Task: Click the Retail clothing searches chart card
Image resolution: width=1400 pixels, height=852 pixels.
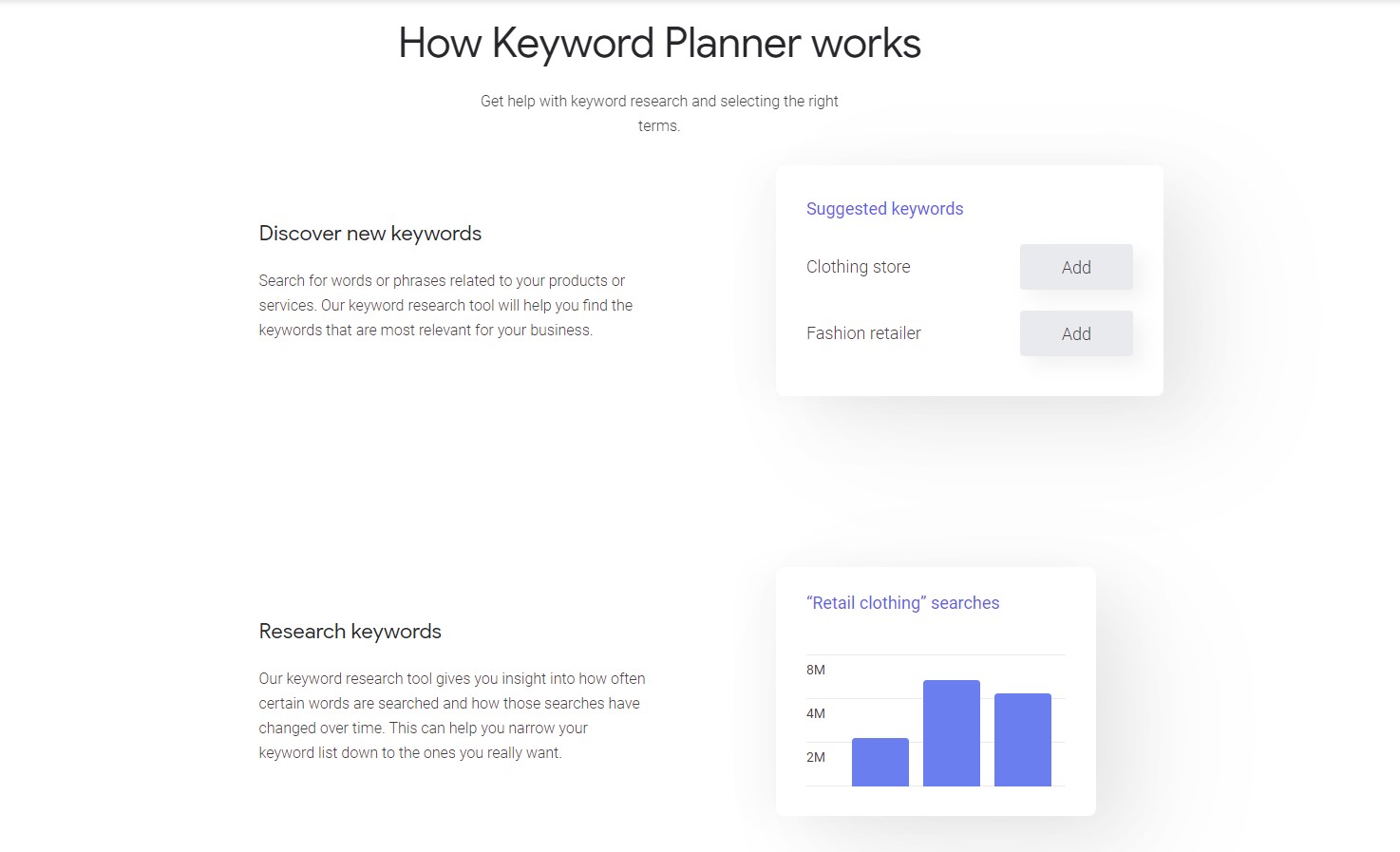Action: pos(936,691)
